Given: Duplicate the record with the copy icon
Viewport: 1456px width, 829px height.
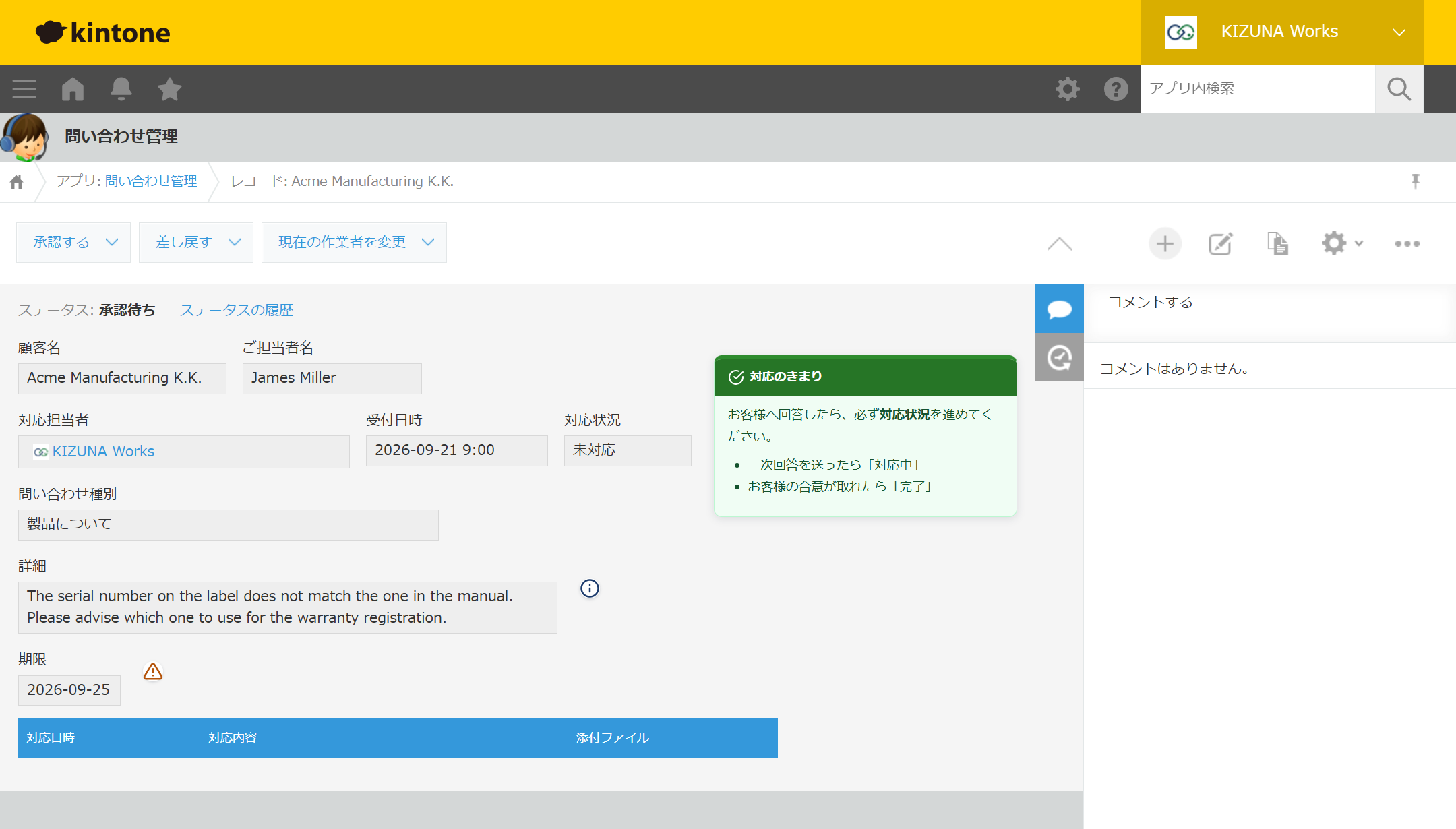Looking at the screenshot, I should 1277,243.
